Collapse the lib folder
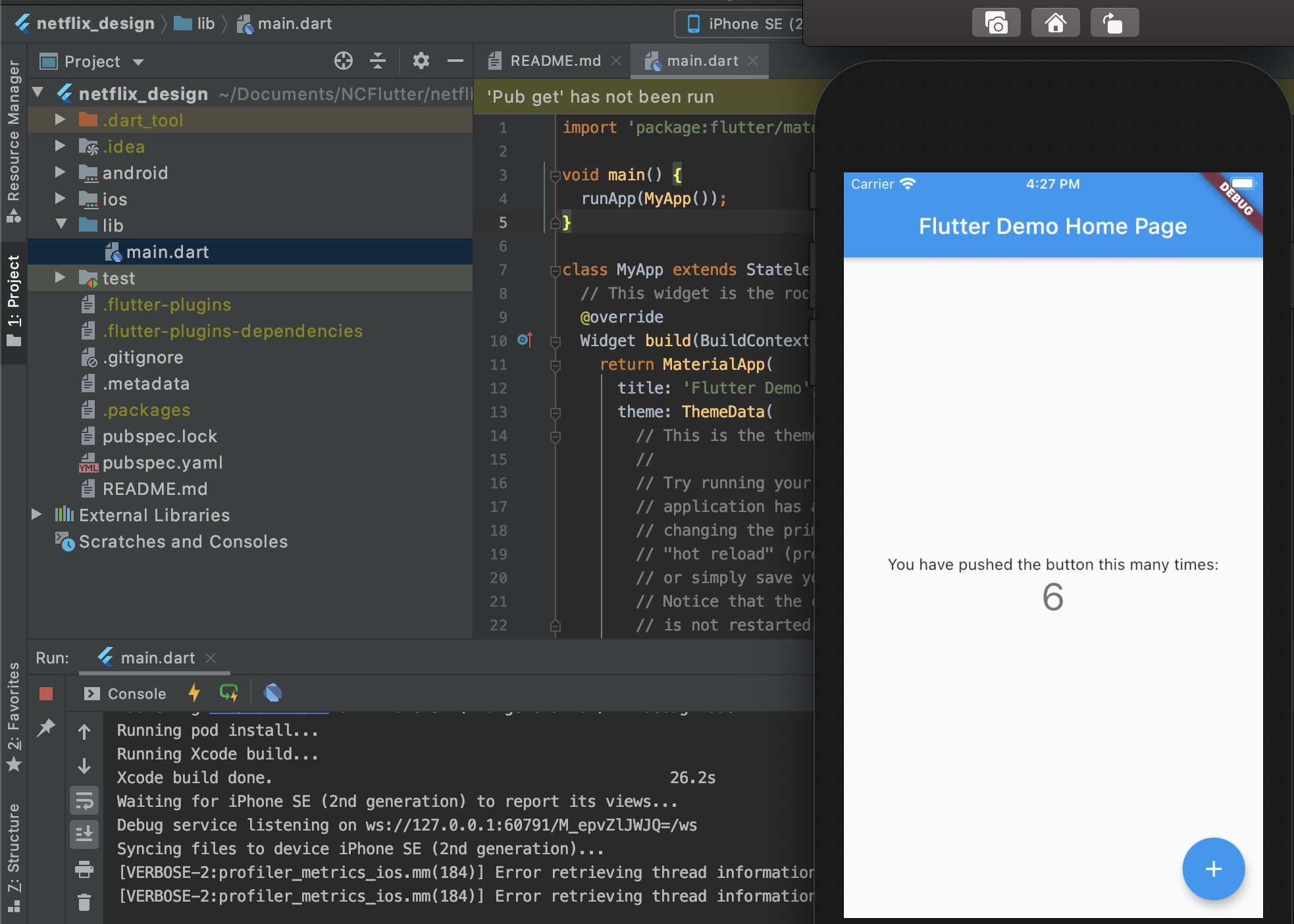Viewport: 1294px width, 924px height. (x=63, y=224)
